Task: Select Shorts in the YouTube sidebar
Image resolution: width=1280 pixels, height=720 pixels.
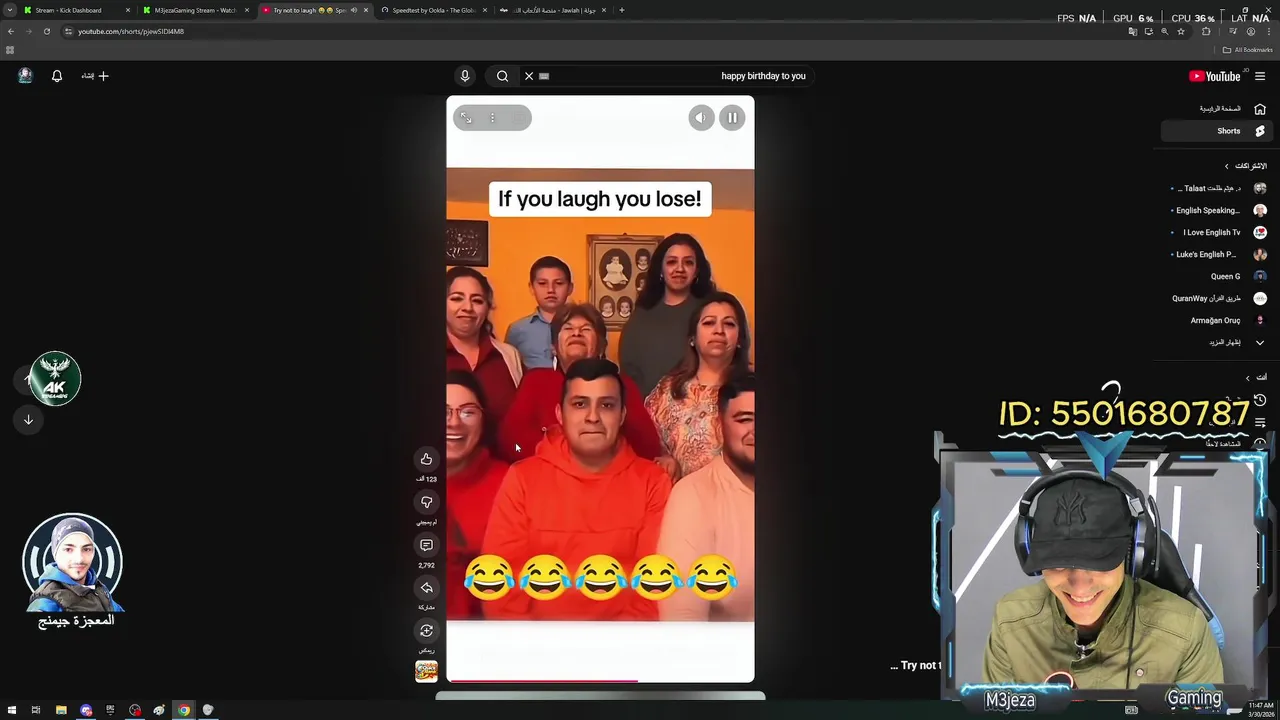Action: (1216, 131)
